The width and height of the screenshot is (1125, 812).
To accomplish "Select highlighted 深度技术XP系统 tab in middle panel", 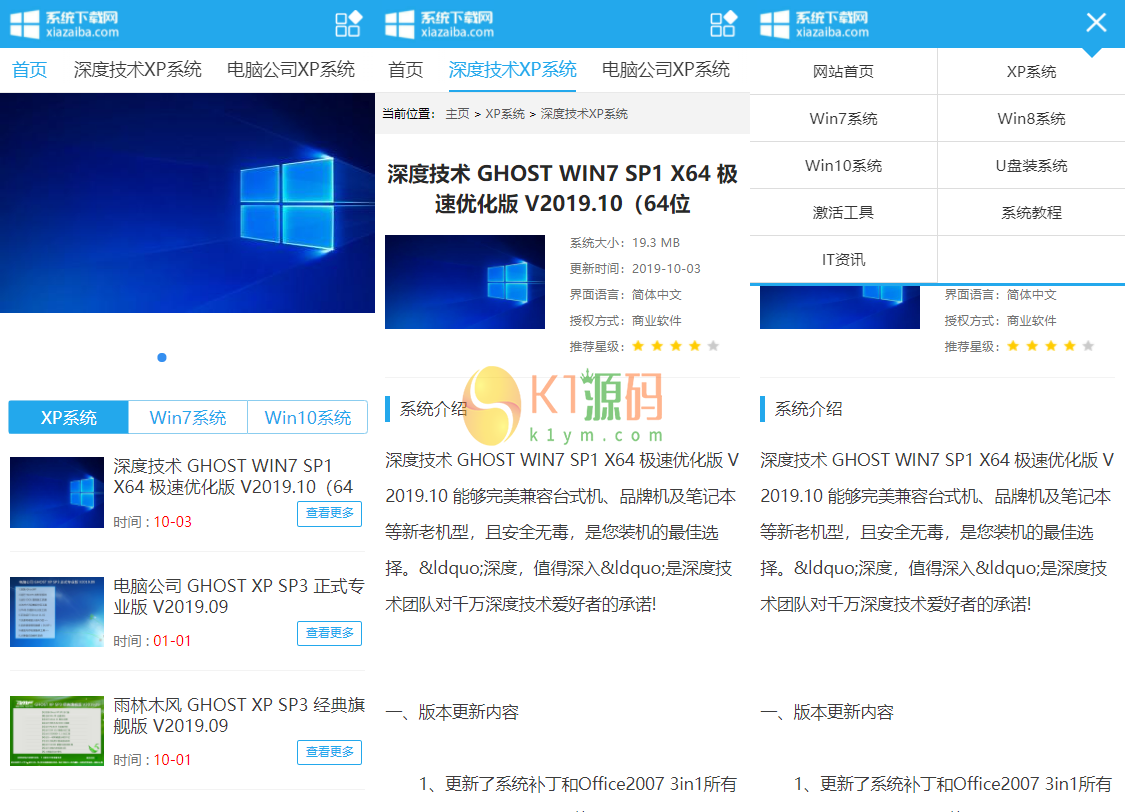I will click(512, 70).
